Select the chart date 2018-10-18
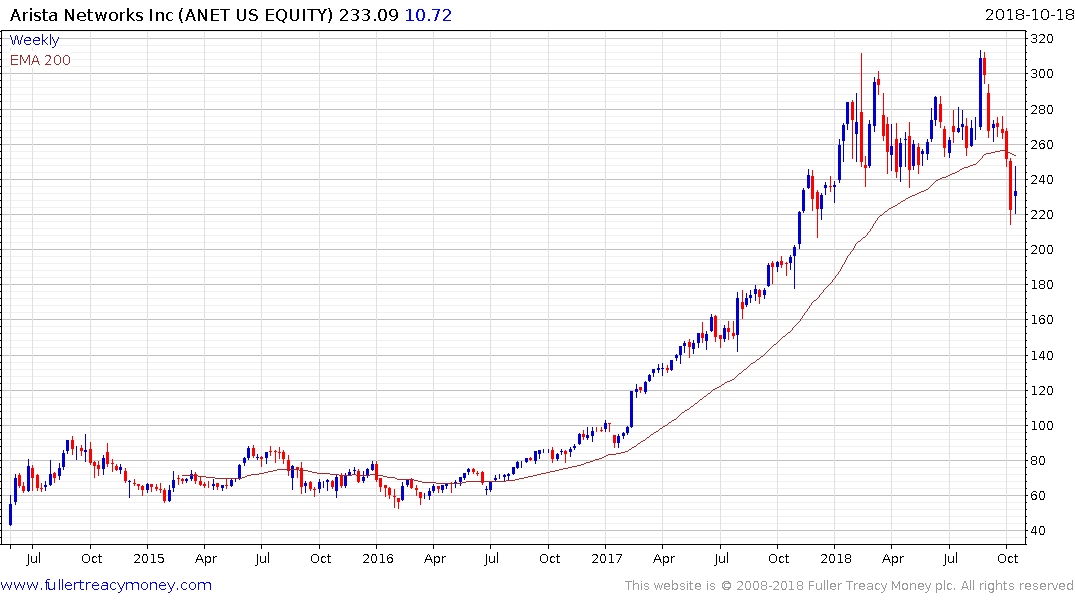Viewport: 1075px width, 600px height. [1028, 15]
